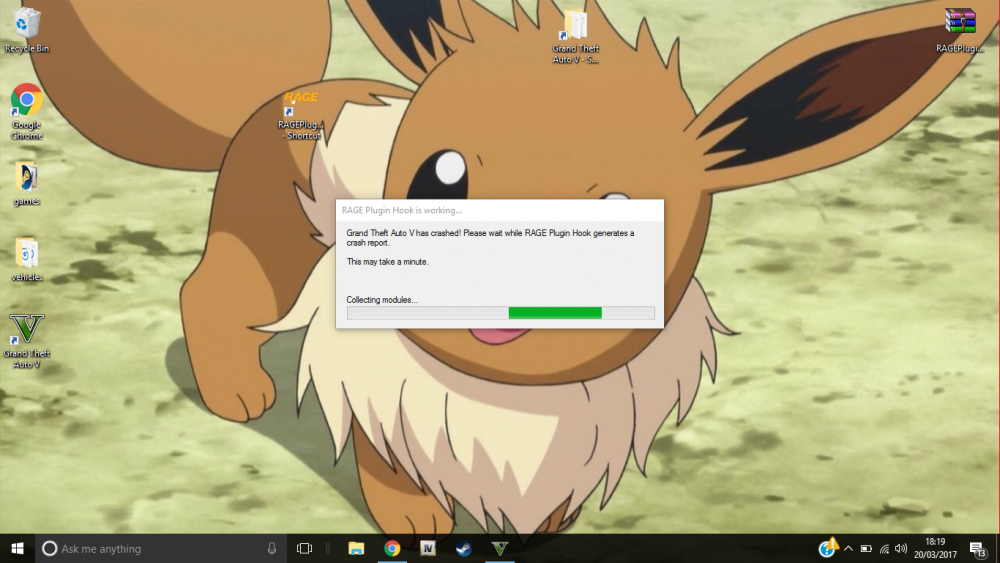
Task: Open the clock showing 18:19
Action: (x=935, y=548)
